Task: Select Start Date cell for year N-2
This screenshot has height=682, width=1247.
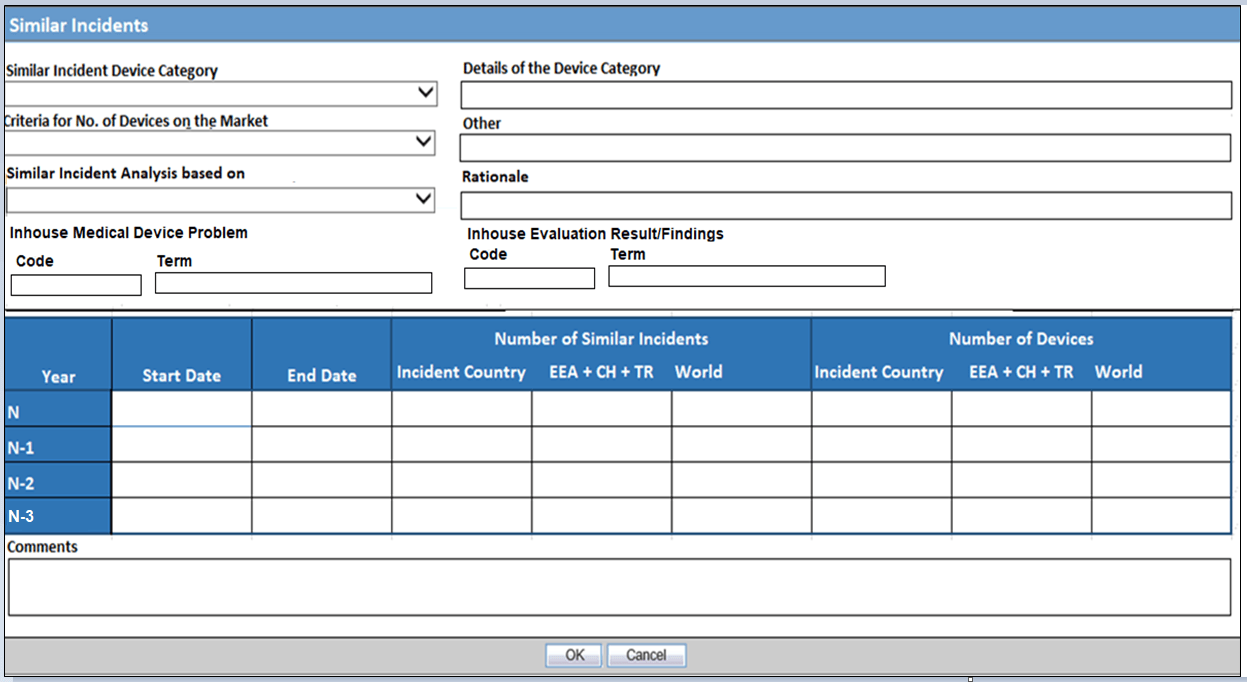Action: click(181, 480)
